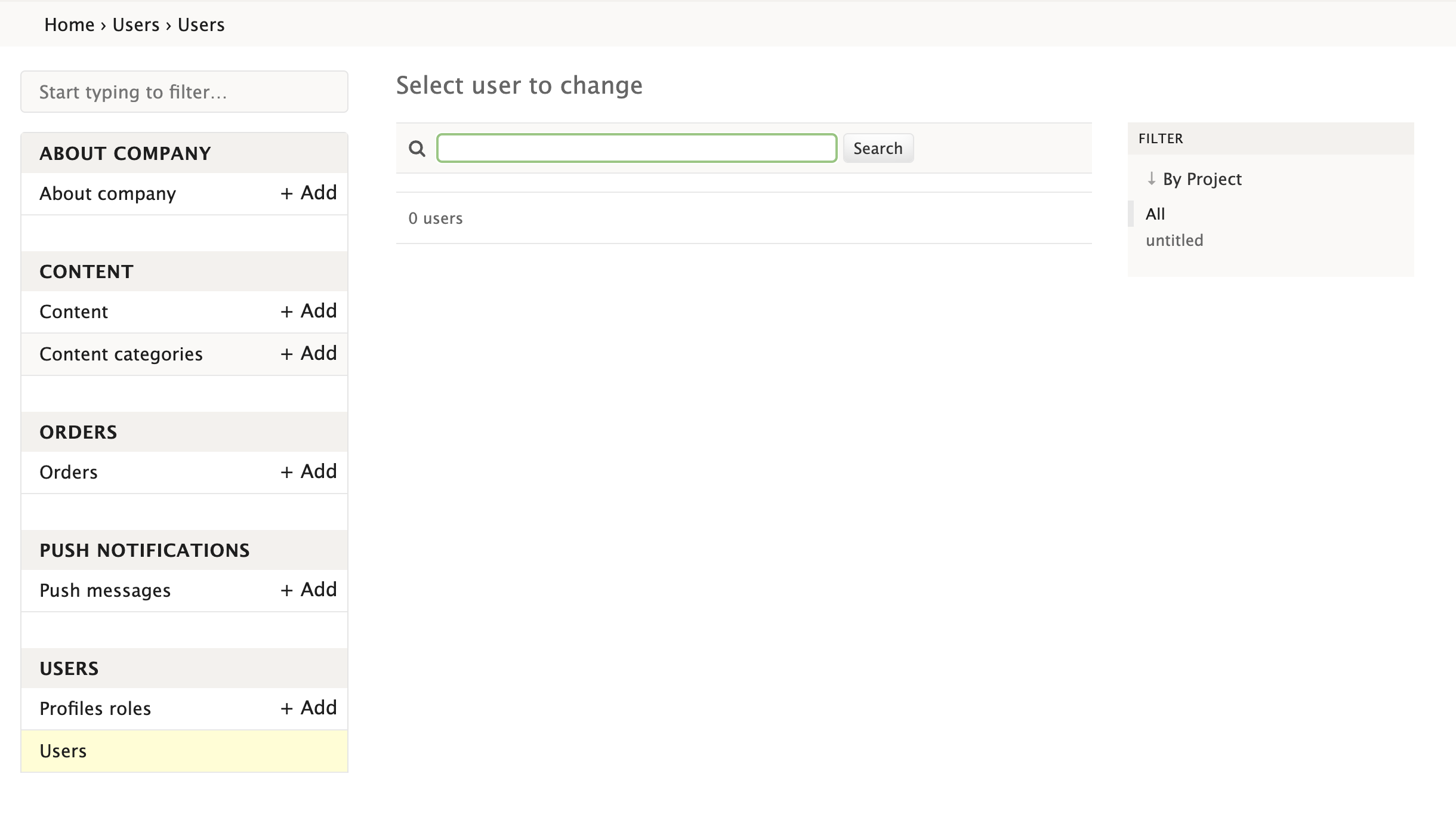Click Add next to Content categories
The height and width of the screenshot is (820, 1456).
tap(309, 354)
